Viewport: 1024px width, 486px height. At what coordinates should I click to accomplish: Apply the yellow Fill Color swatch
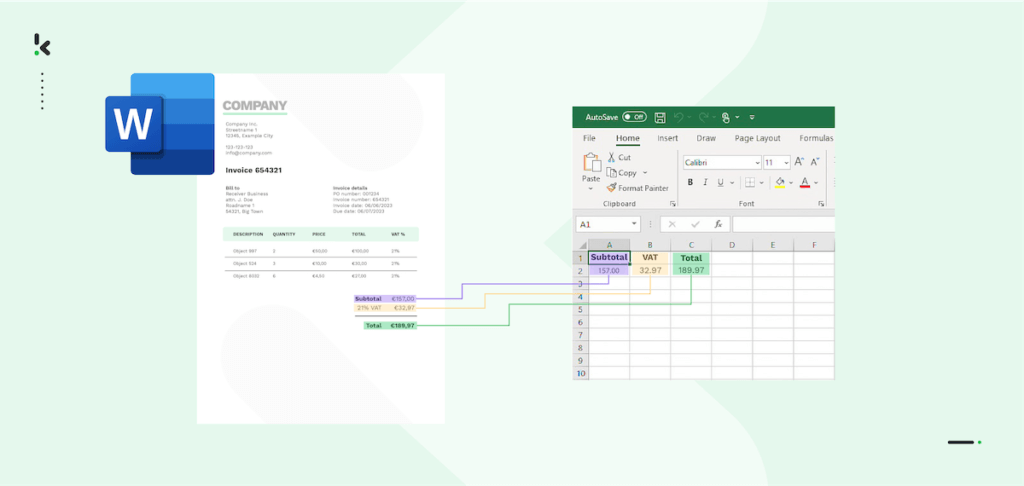pyautogui.click(x=779, y=183)
